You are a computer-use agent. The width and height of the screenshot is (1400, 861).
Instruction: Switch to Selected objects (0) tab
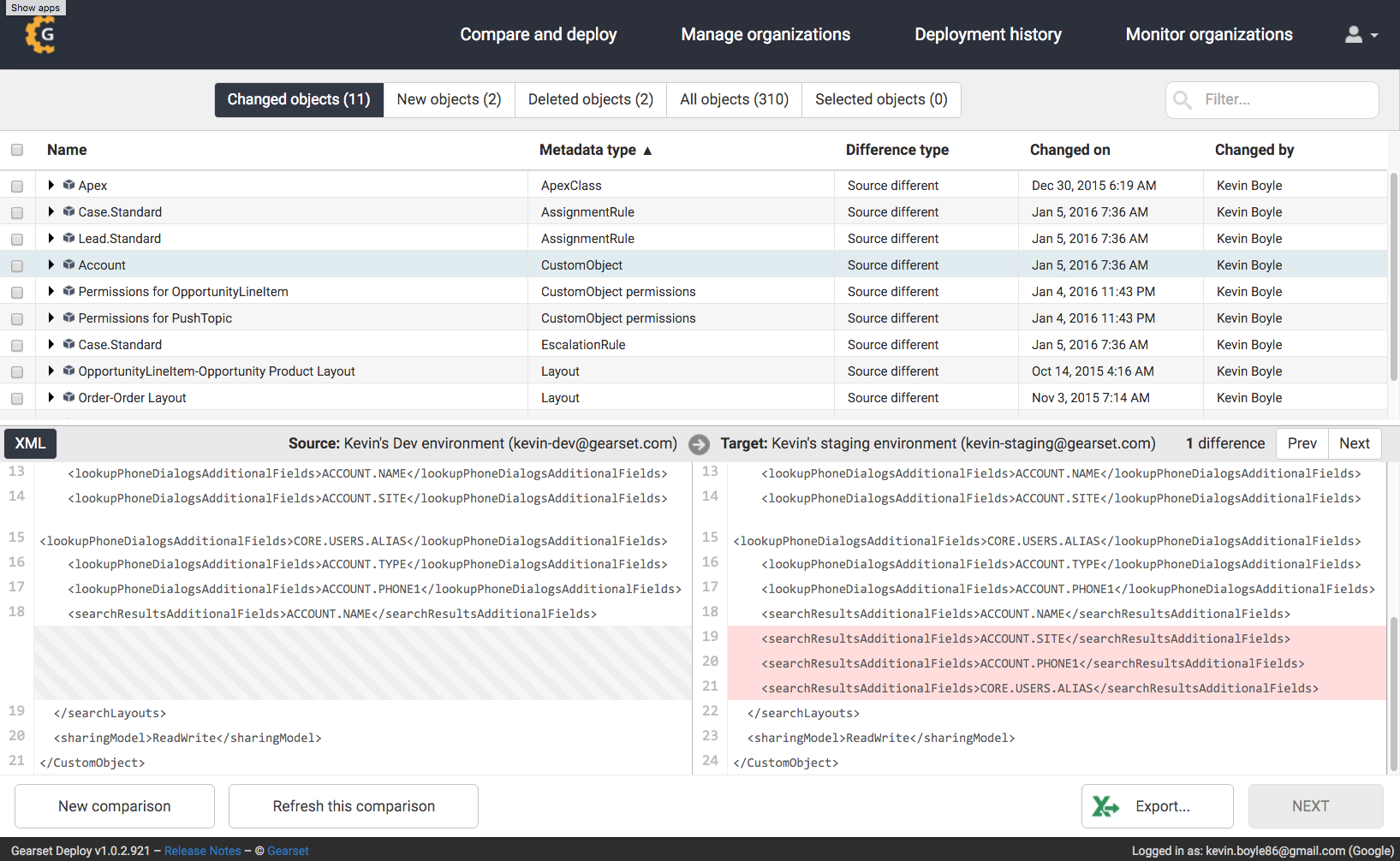(x=881, y=99)
